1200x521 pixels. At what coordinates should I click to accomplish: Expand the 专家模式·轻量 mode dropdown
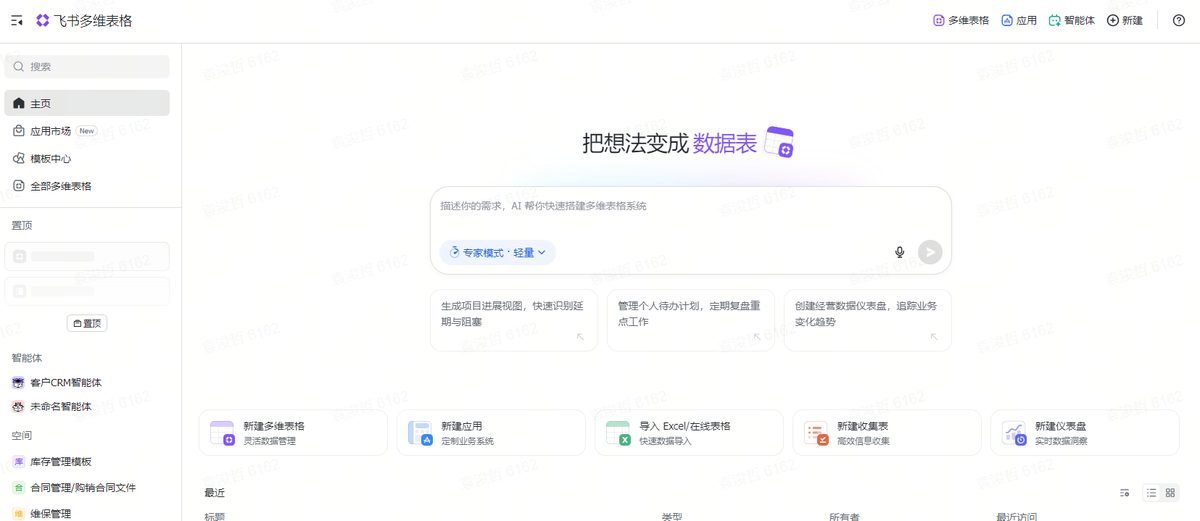point(498,253)
